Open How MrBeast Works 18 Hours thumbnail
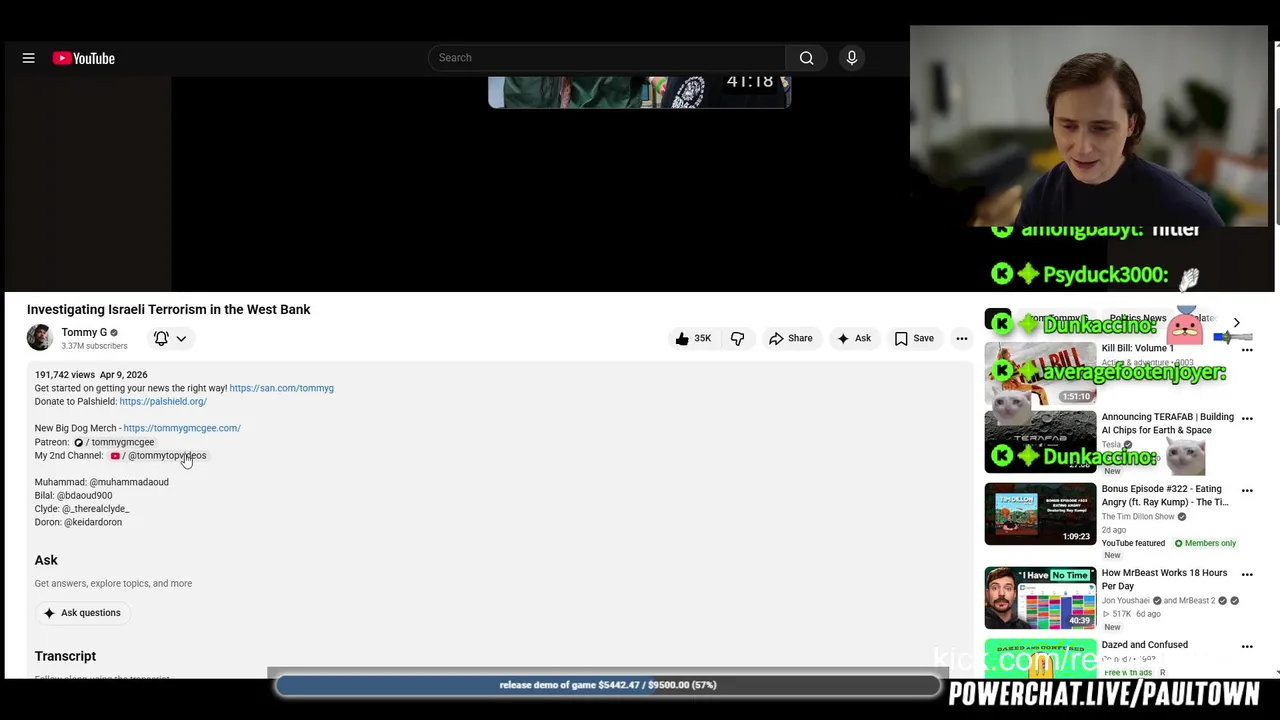1280x720 pixels. (1040, 598)
